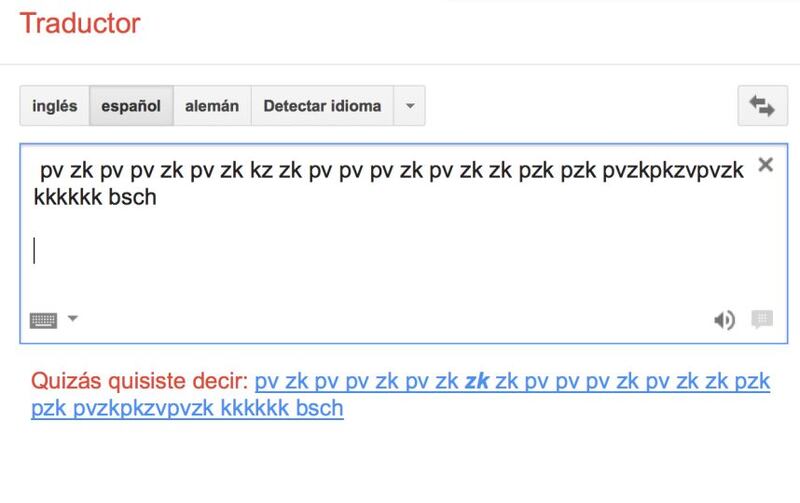Screen dimensions: 800x503
Task: Place cursor in the source text box
Action: coord(404,244)
